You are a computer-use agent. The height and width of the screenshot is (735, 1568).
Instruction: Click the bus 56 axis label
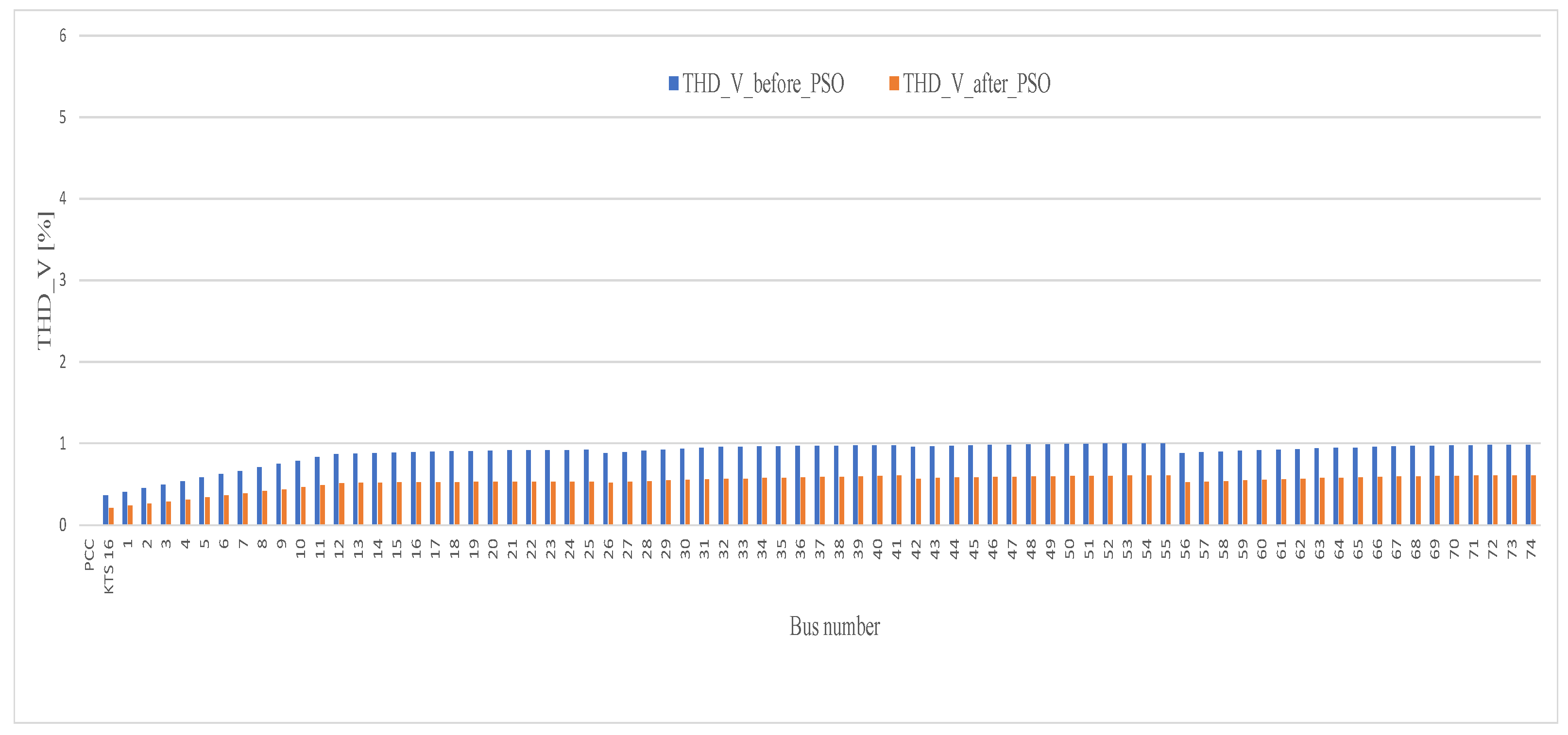coord(1185,548)
